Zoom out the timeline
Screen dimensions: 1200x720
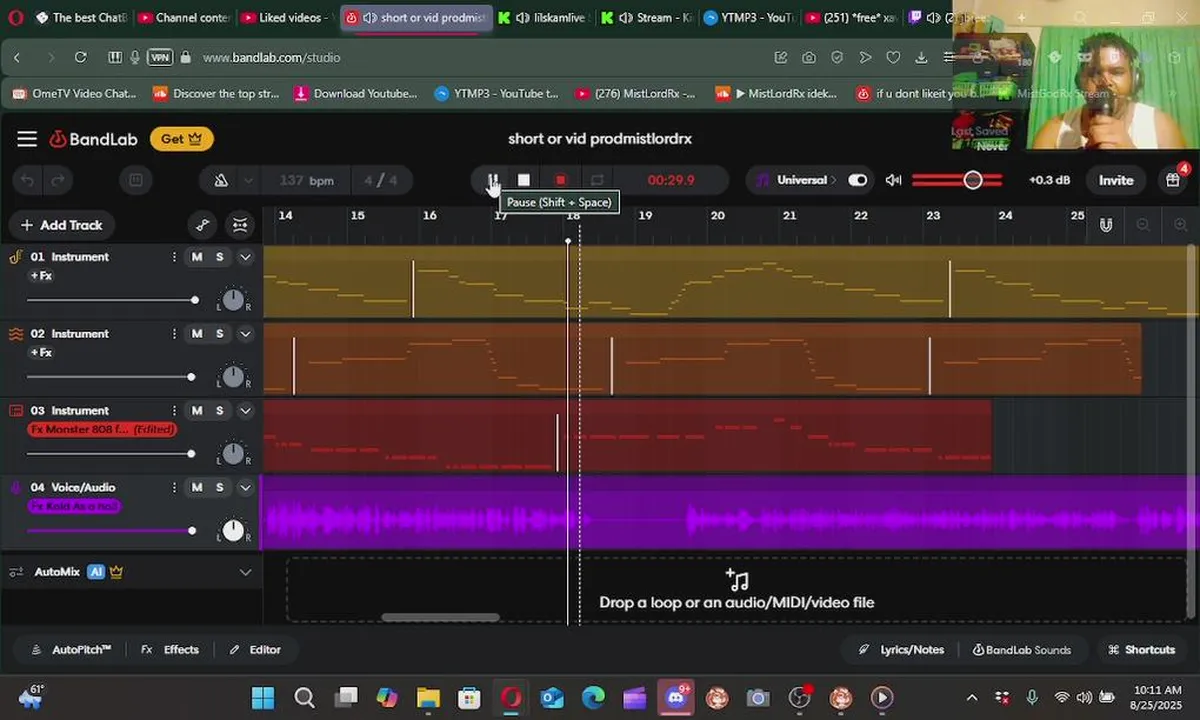point(1144,225)
